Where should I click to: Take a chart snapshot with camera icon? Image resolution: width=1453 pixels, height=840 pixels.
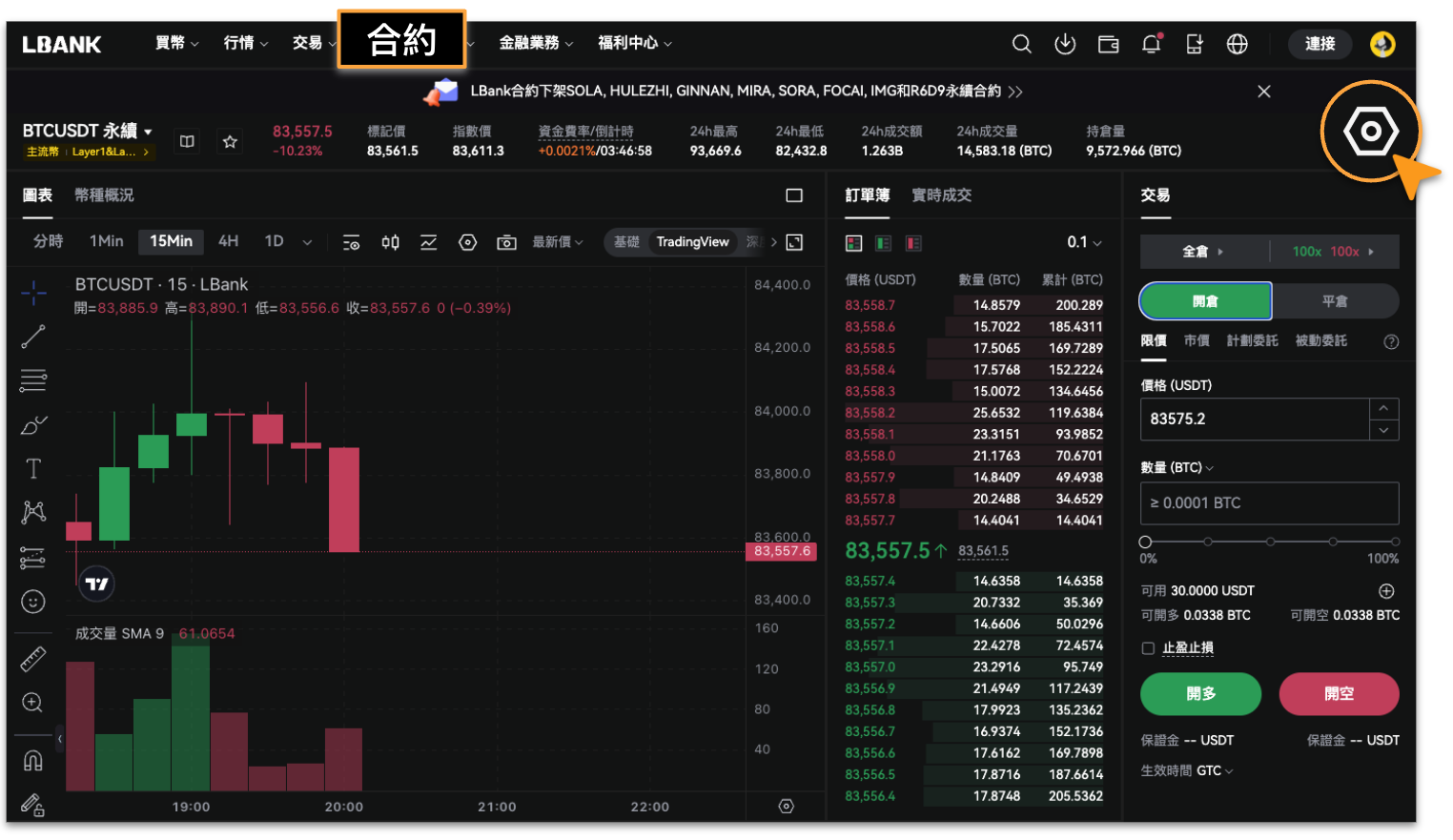pos(506,242)
